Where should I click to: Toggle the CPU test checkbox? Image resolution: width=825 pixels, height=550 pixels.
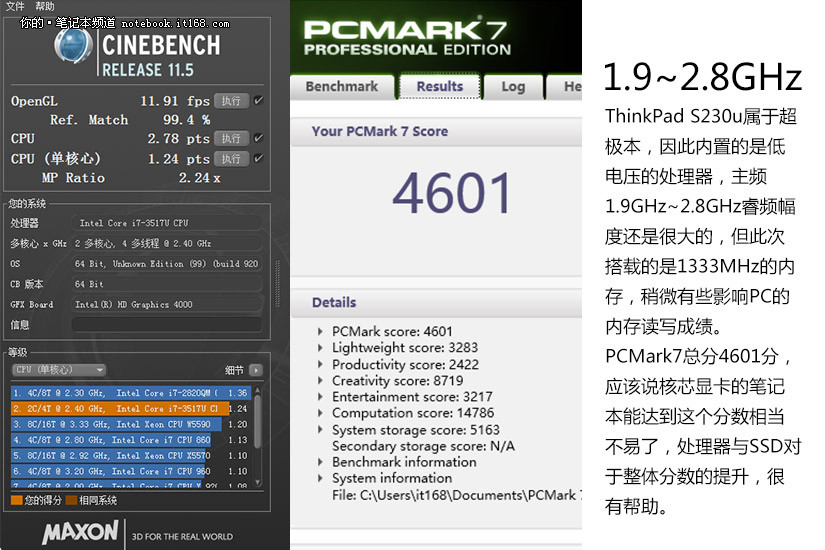(x=258, y=138)
